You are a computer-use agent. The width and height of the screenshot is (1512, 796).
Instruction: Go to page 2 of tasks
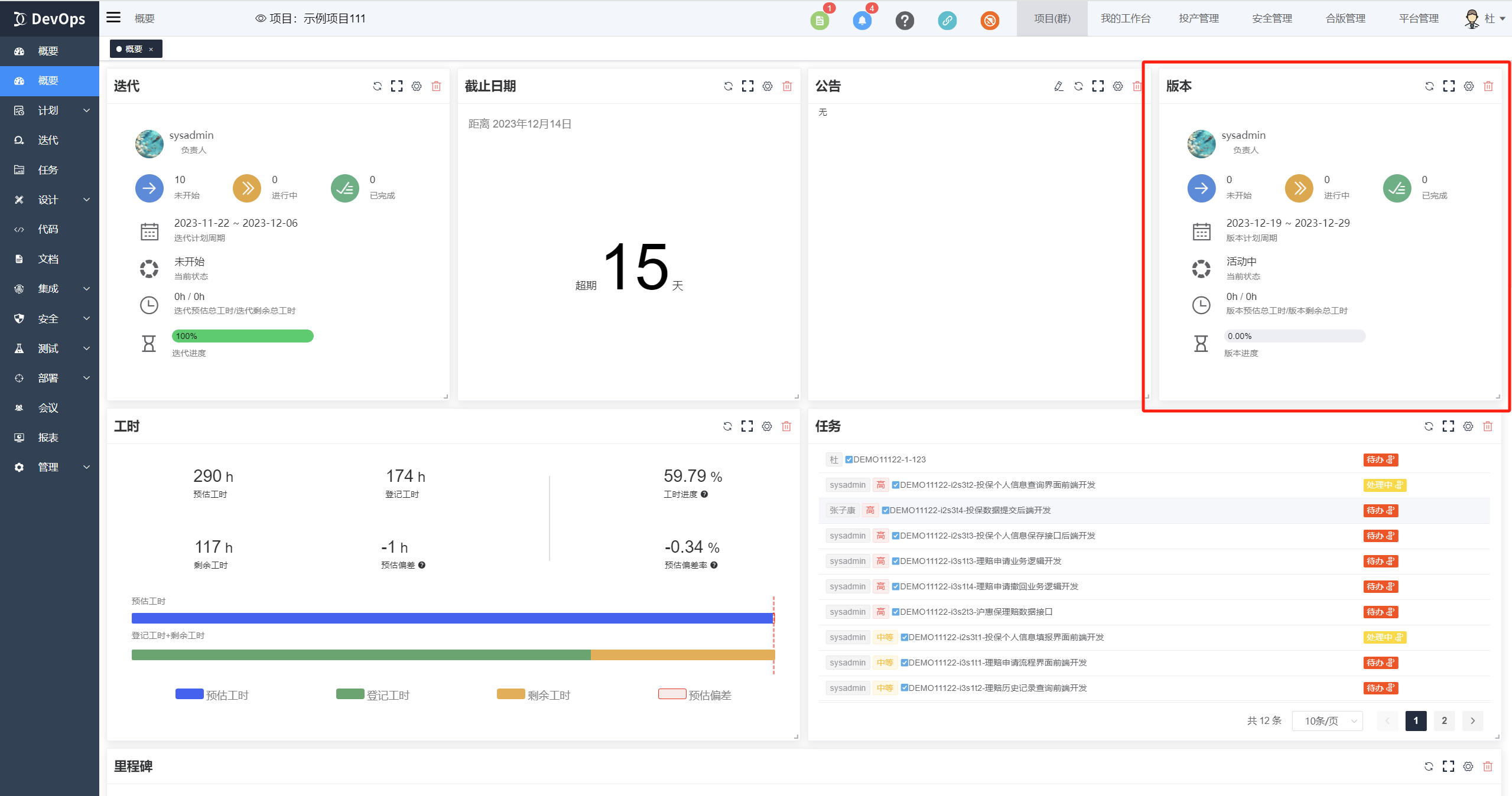pos(1444,720)
